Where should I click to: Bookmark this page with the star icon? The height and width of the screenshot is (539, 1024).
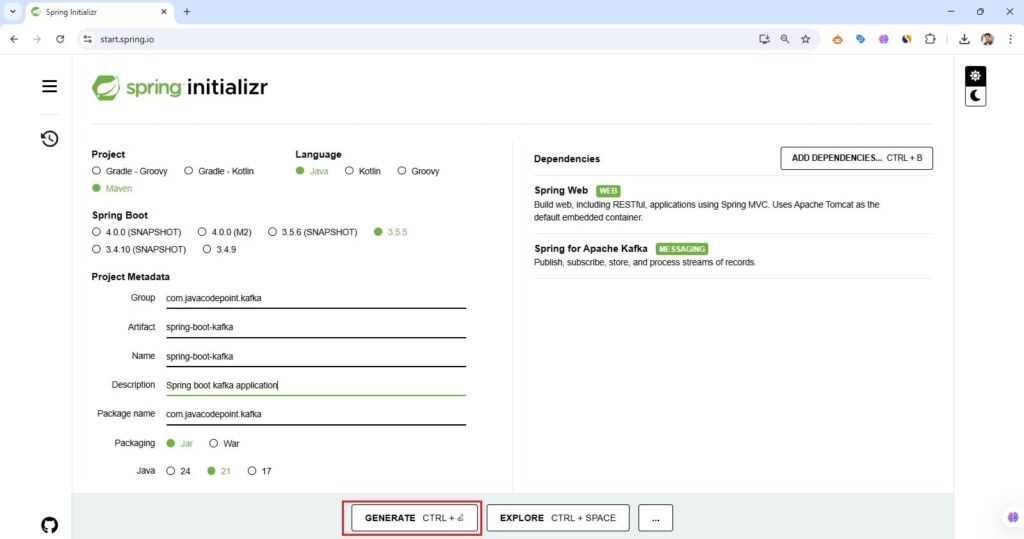pos(805,39)
